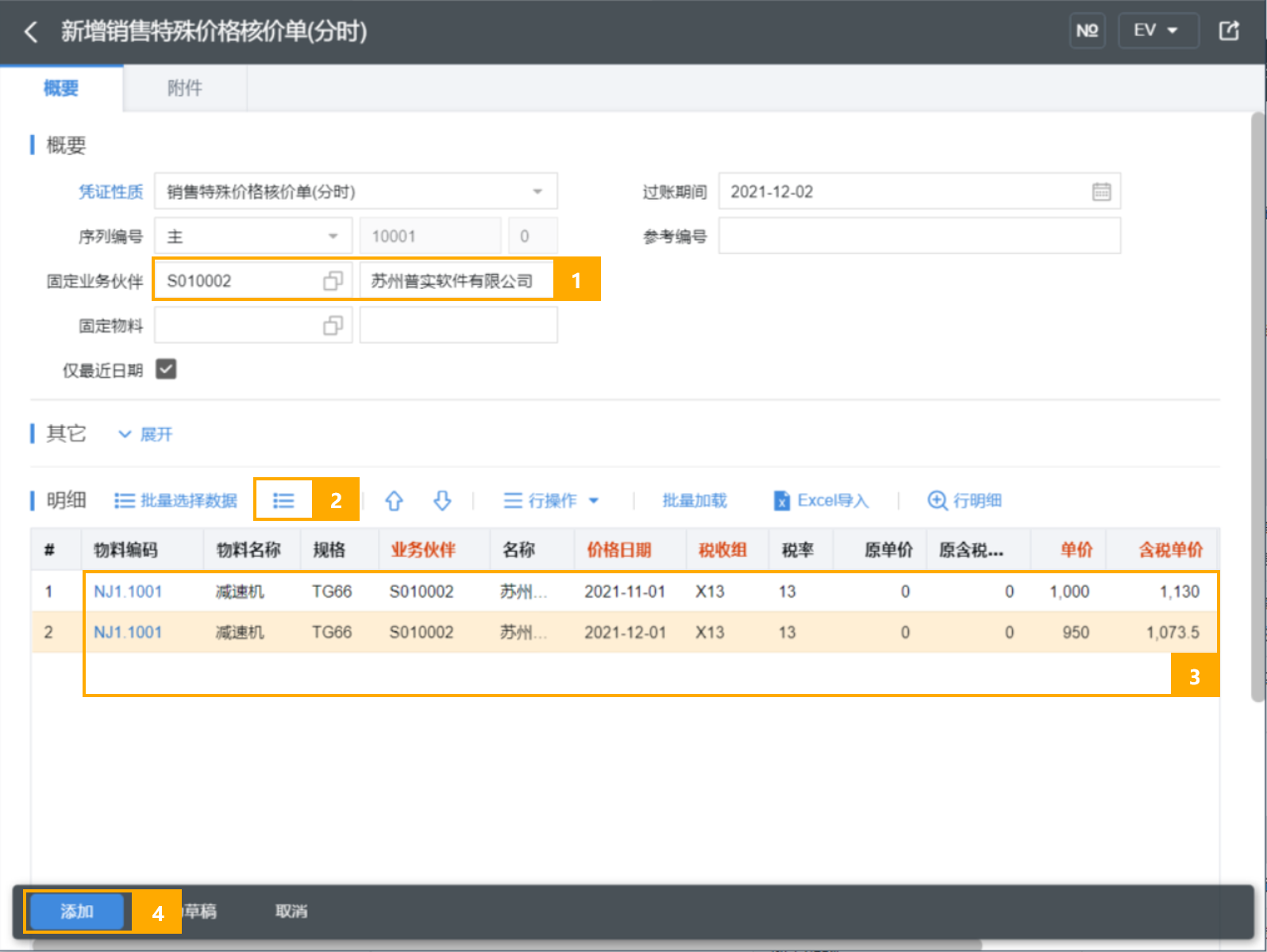Select the 2021-12-01 price date cell
1267x952 pixels.
pos(625,632)
